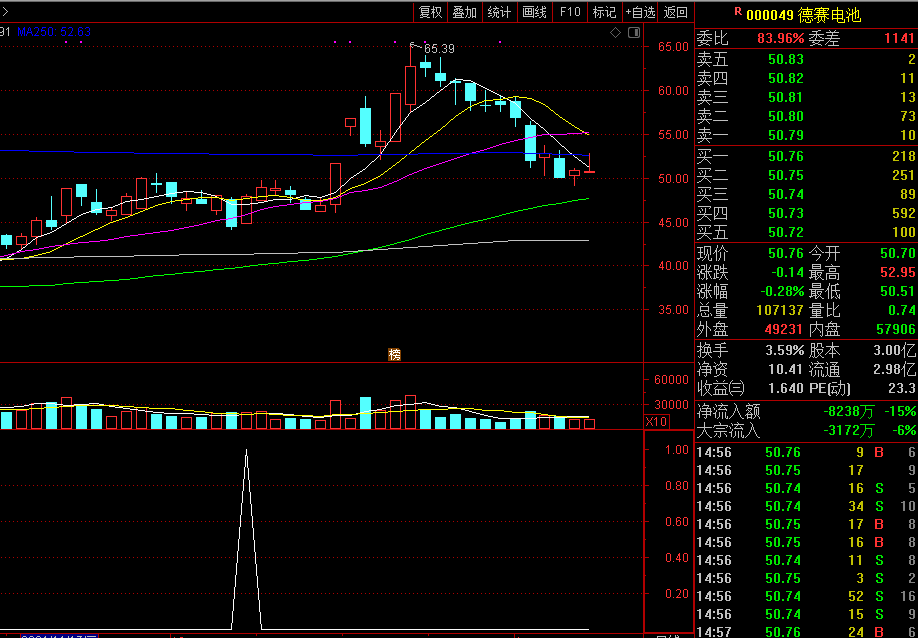The image size is (918, 638).
Task: Select the 买一 bid row
Action: click(x=806, y=156)
